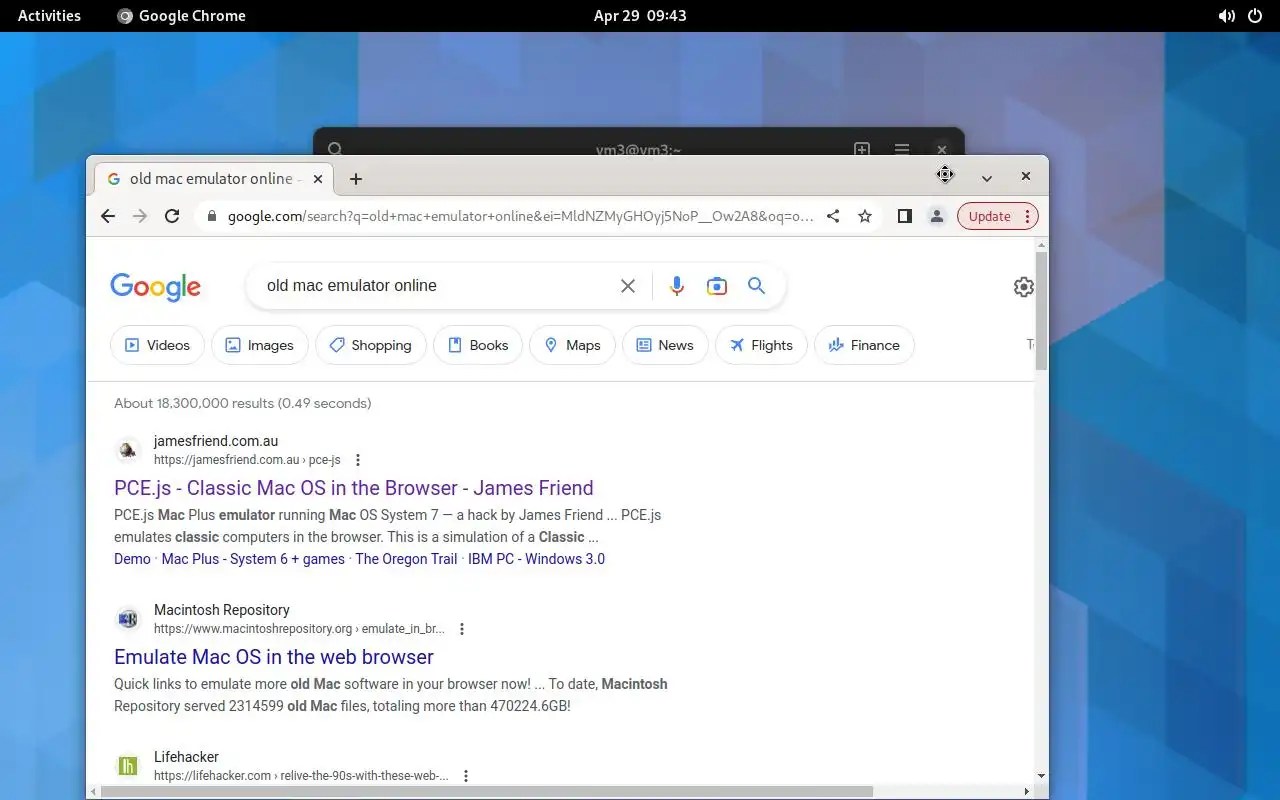Click the 'Macintosh Repository' site name
This screenshot has width=1280, height=800.
pyautogui.click(x=222, y=610)
